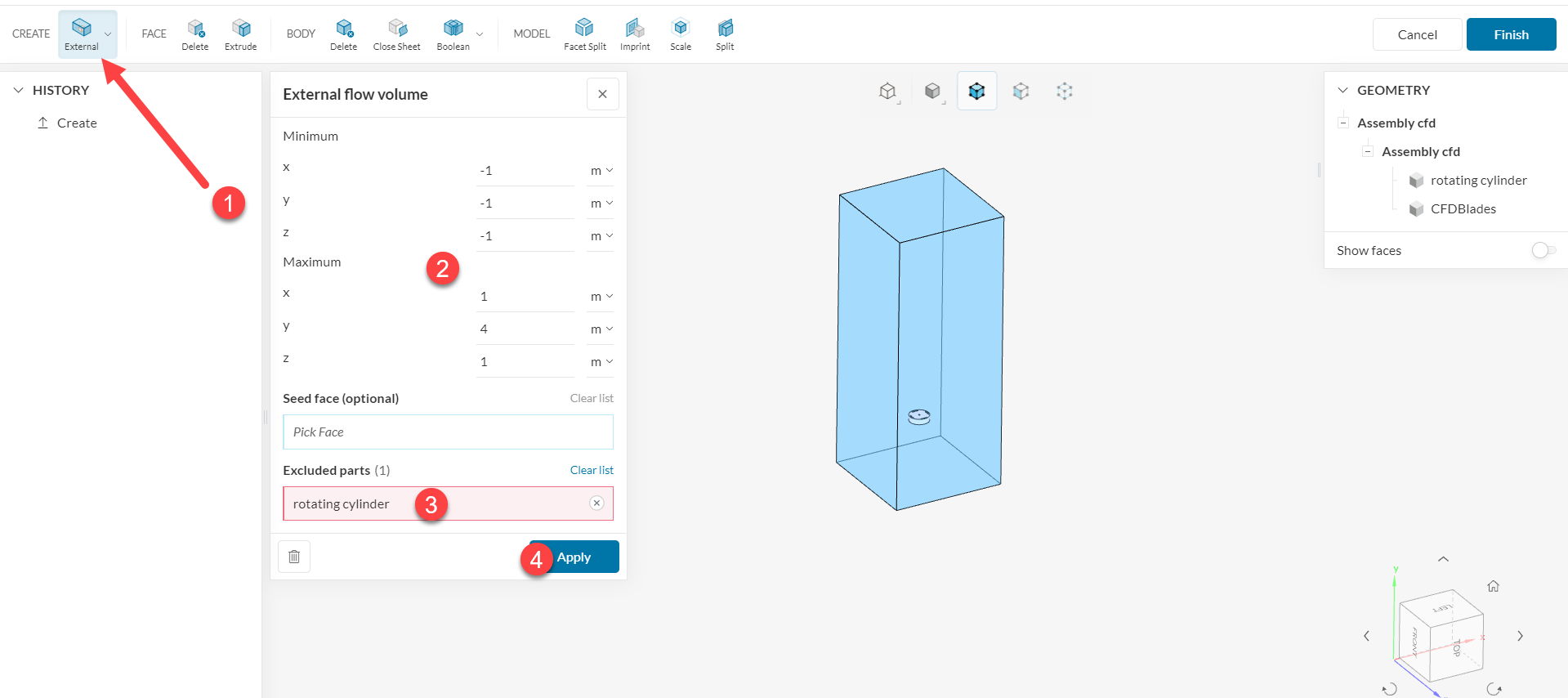This screenshot has width=1568, height=698.
Task: Activate the Face Extrude tool
Action: (241, 34)
